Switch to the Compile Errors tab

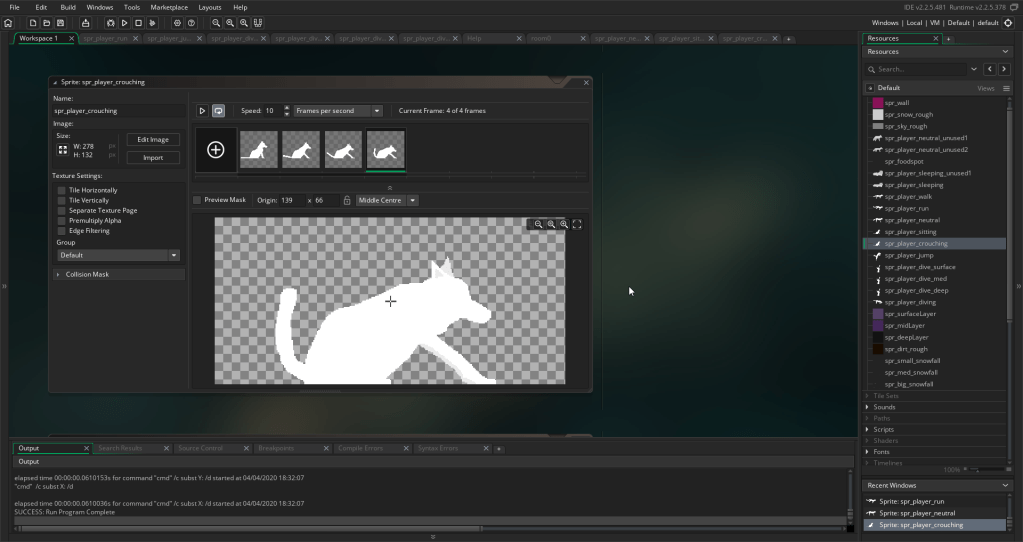371,448
